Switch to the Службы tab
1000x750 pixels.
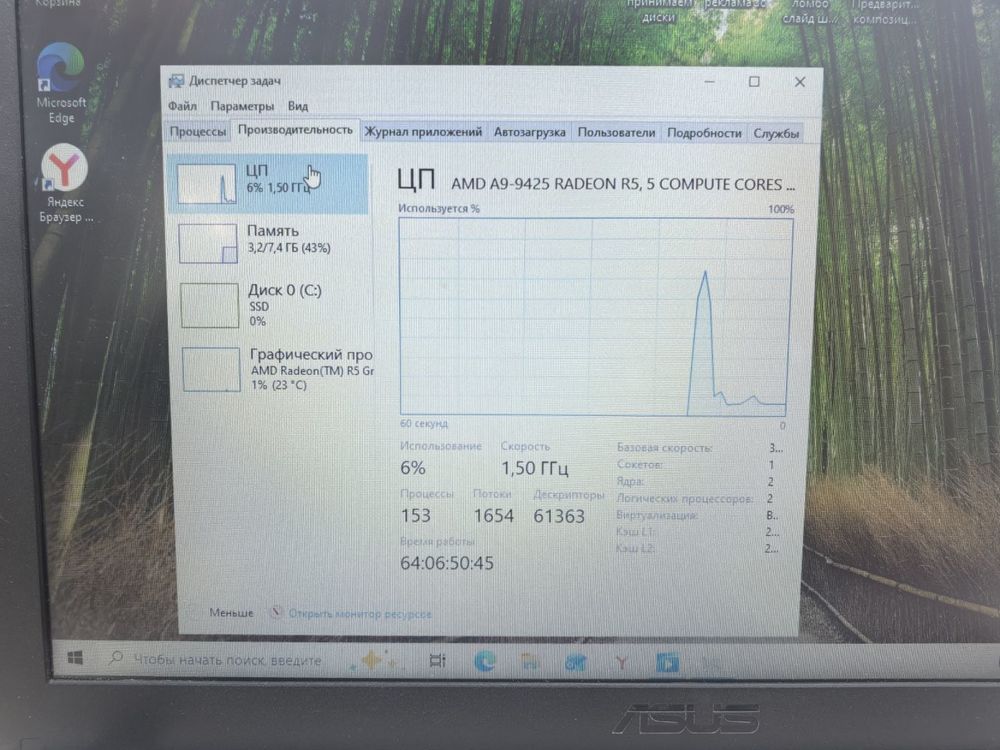tap(776, 134)
